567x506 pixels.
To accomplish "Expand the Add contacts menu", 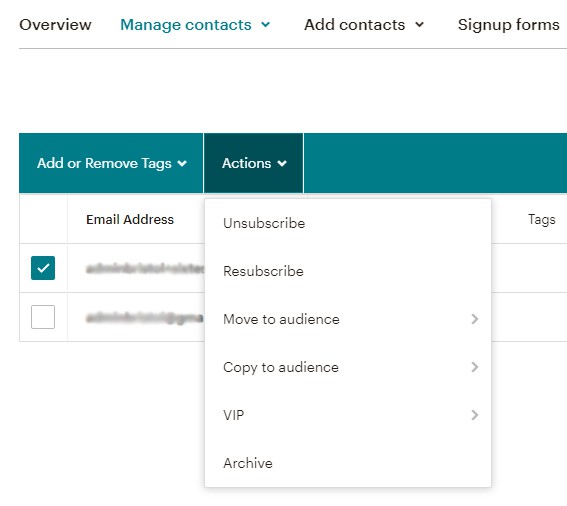I will click(363, 25).
